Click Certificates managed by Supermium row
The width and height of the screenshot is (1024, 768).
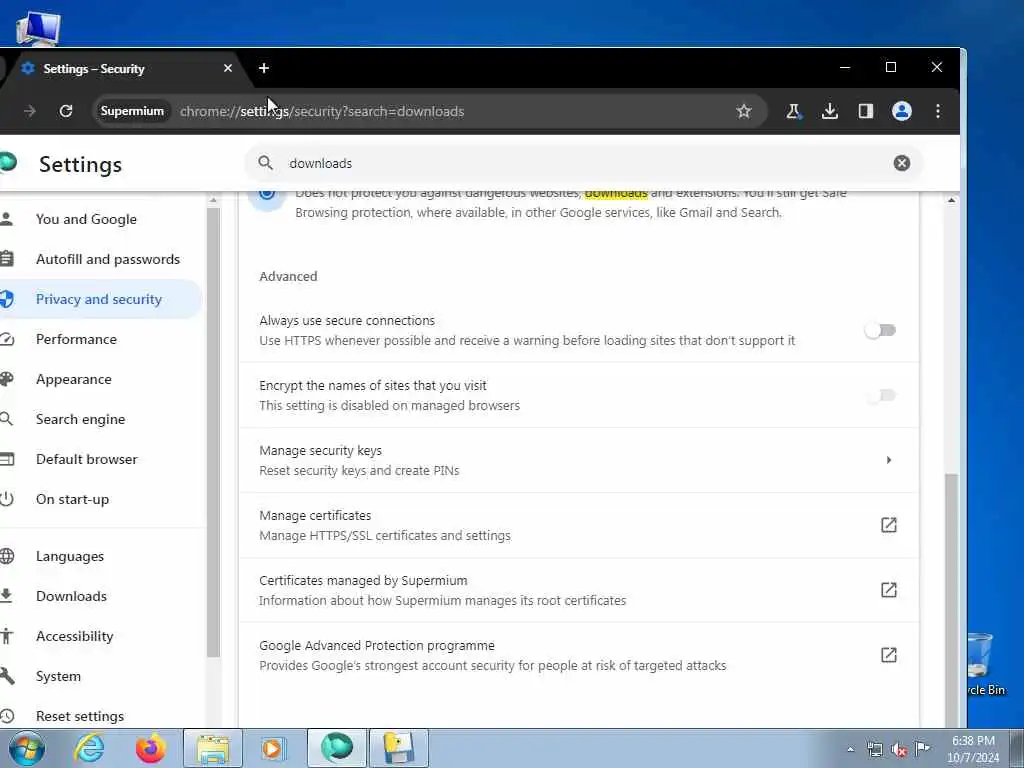tap(579, 590)
